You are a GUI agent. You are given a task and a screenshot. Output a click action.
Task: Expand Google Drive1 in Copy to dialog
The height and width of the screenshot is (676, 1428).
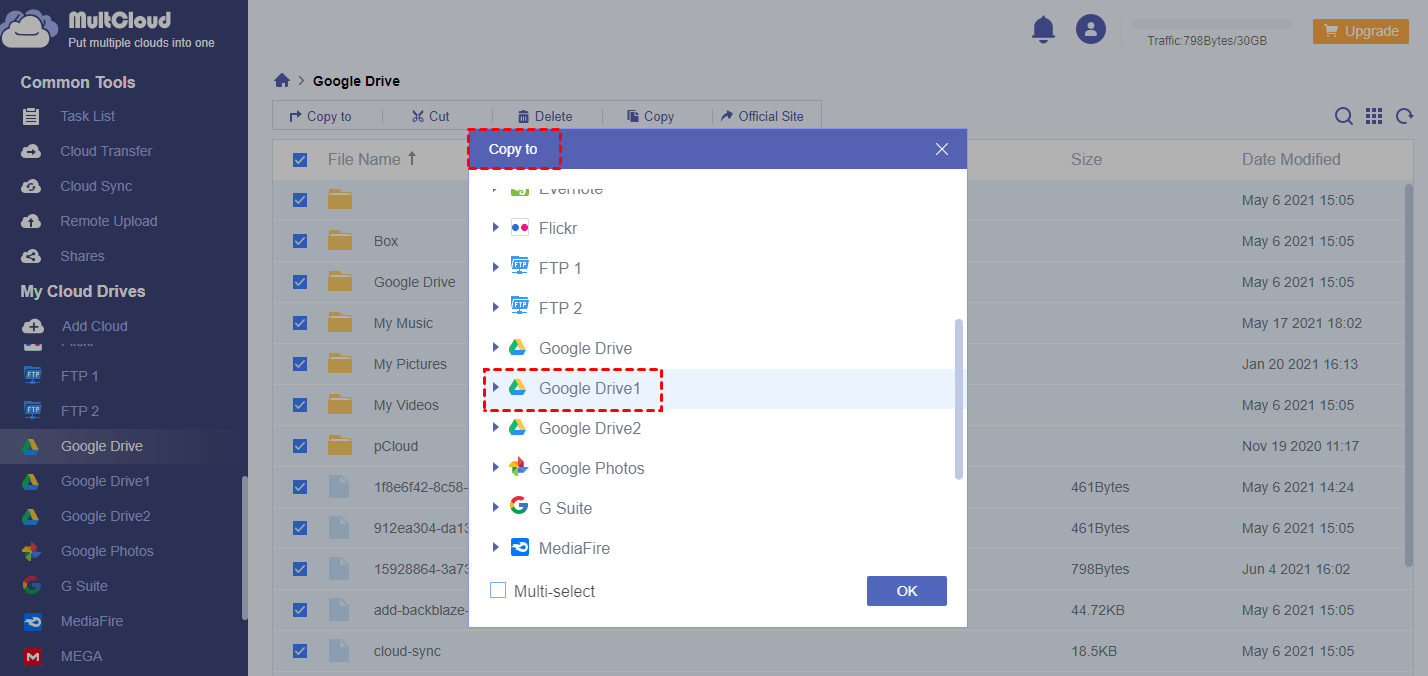[x=495, y=388]
